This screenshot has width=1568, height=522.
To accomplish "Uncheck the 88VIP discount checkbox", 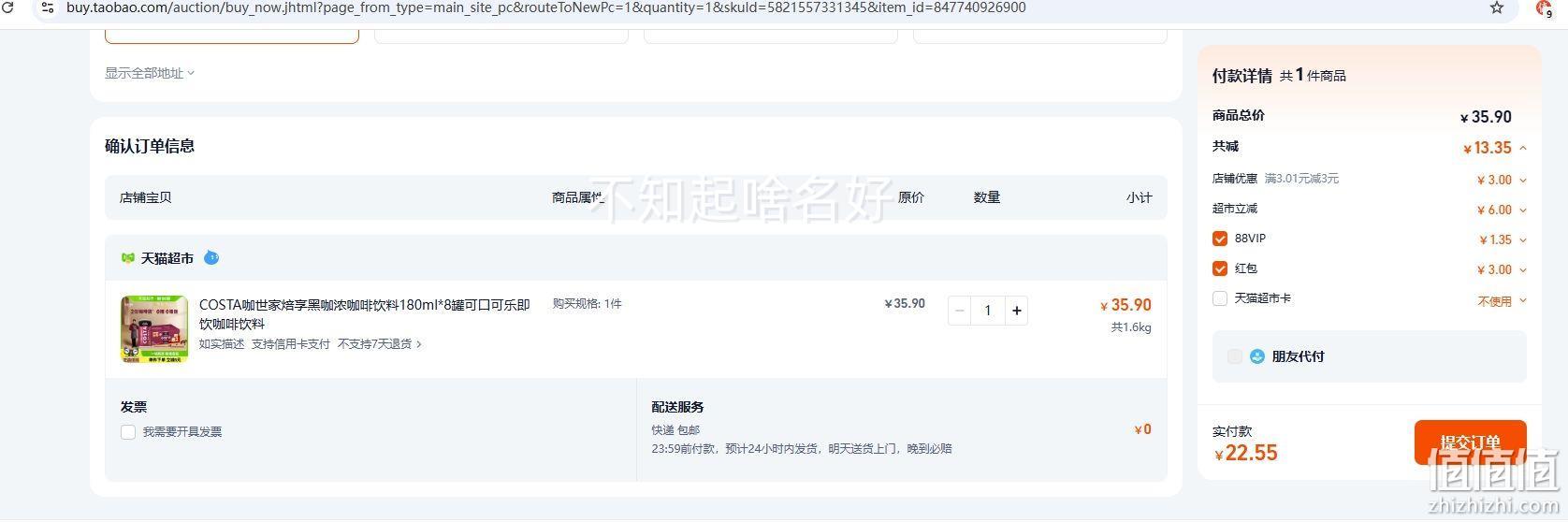I will (x=1220, y=239).
